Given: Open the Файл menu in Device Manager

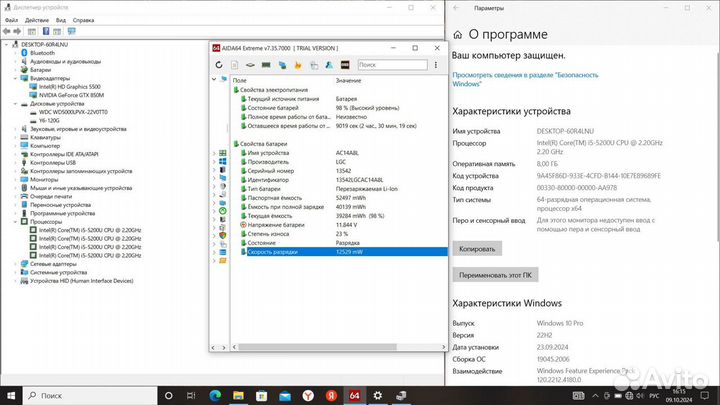Looking at the screenshot, I should pos(11,20).
